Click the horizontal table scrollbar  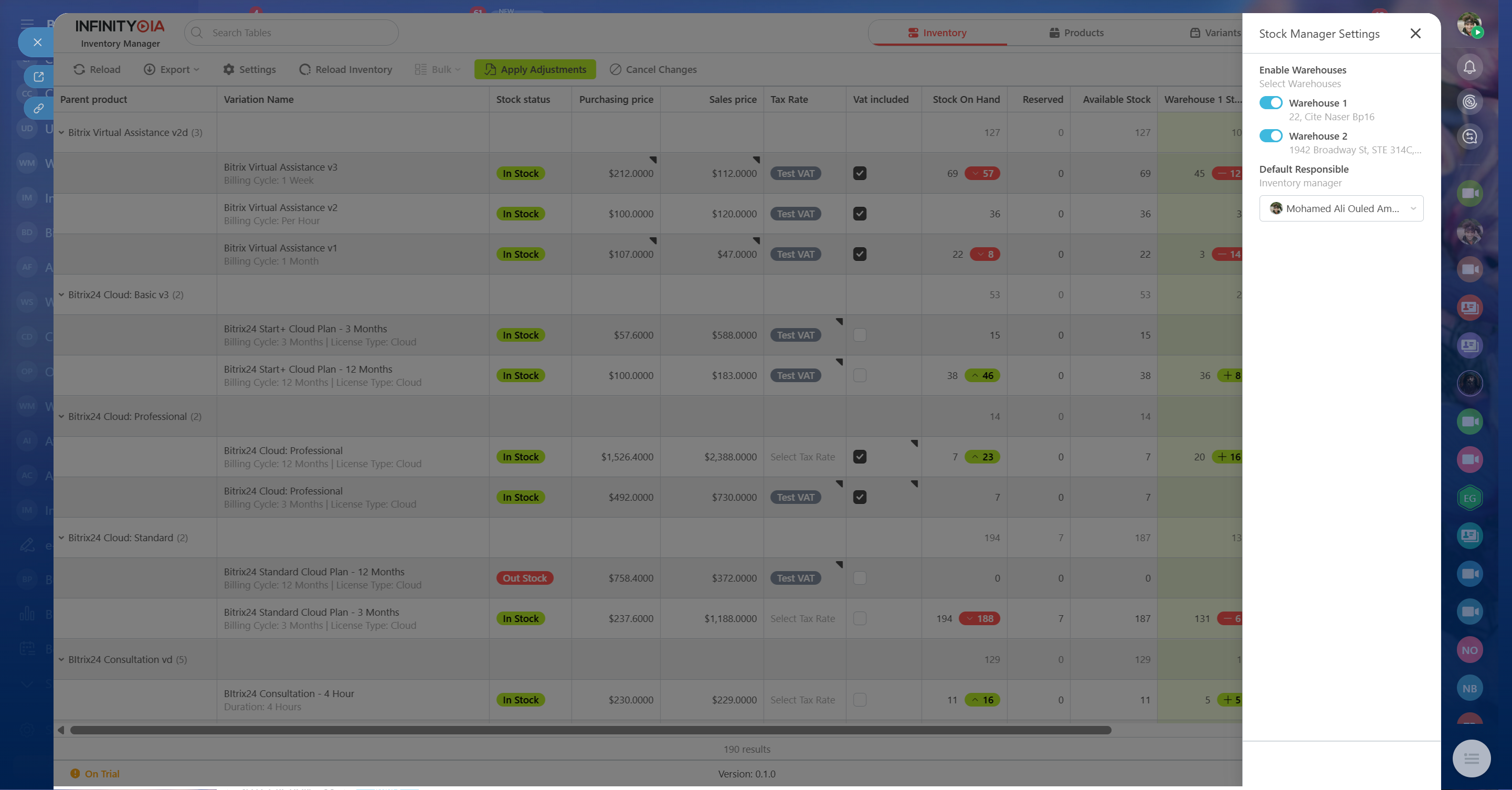[590, 730]
